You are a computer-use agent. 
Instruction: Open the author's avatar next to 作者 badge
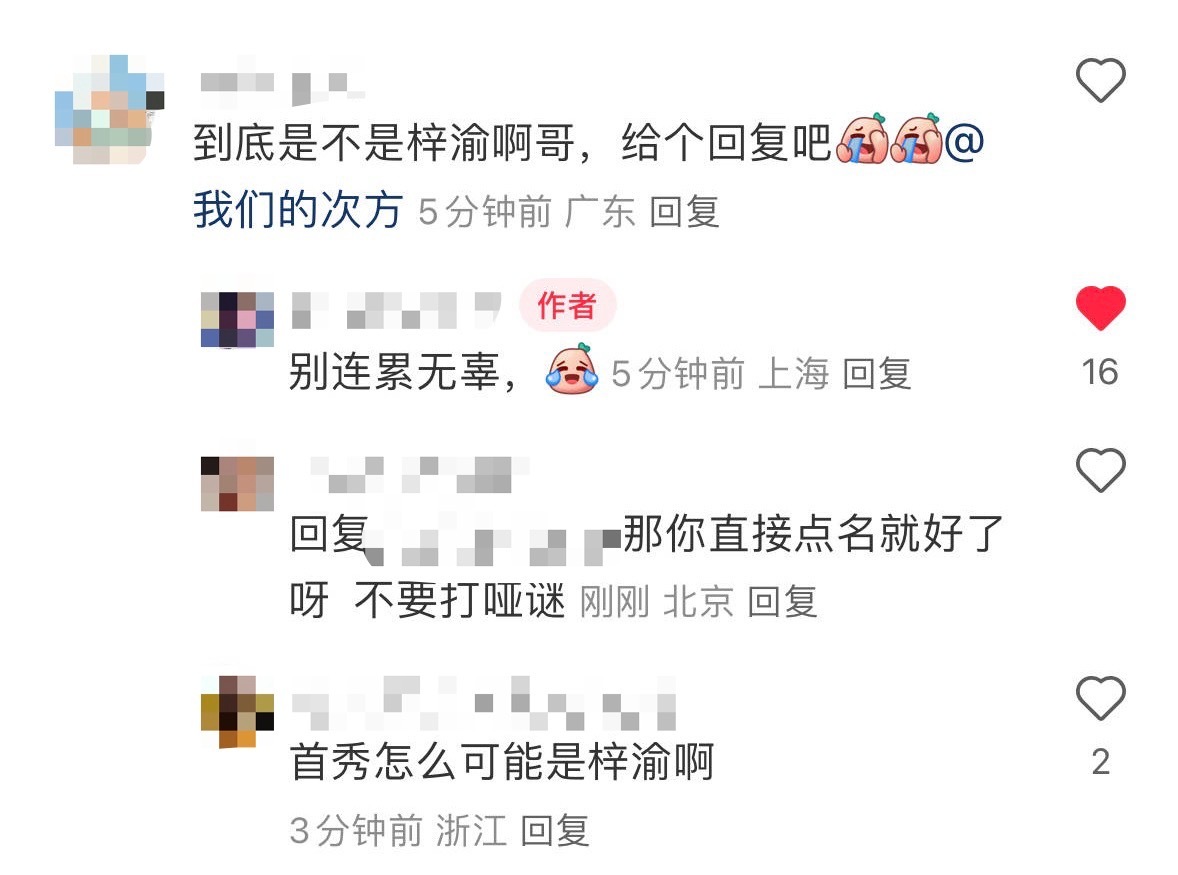pos(237,319)
